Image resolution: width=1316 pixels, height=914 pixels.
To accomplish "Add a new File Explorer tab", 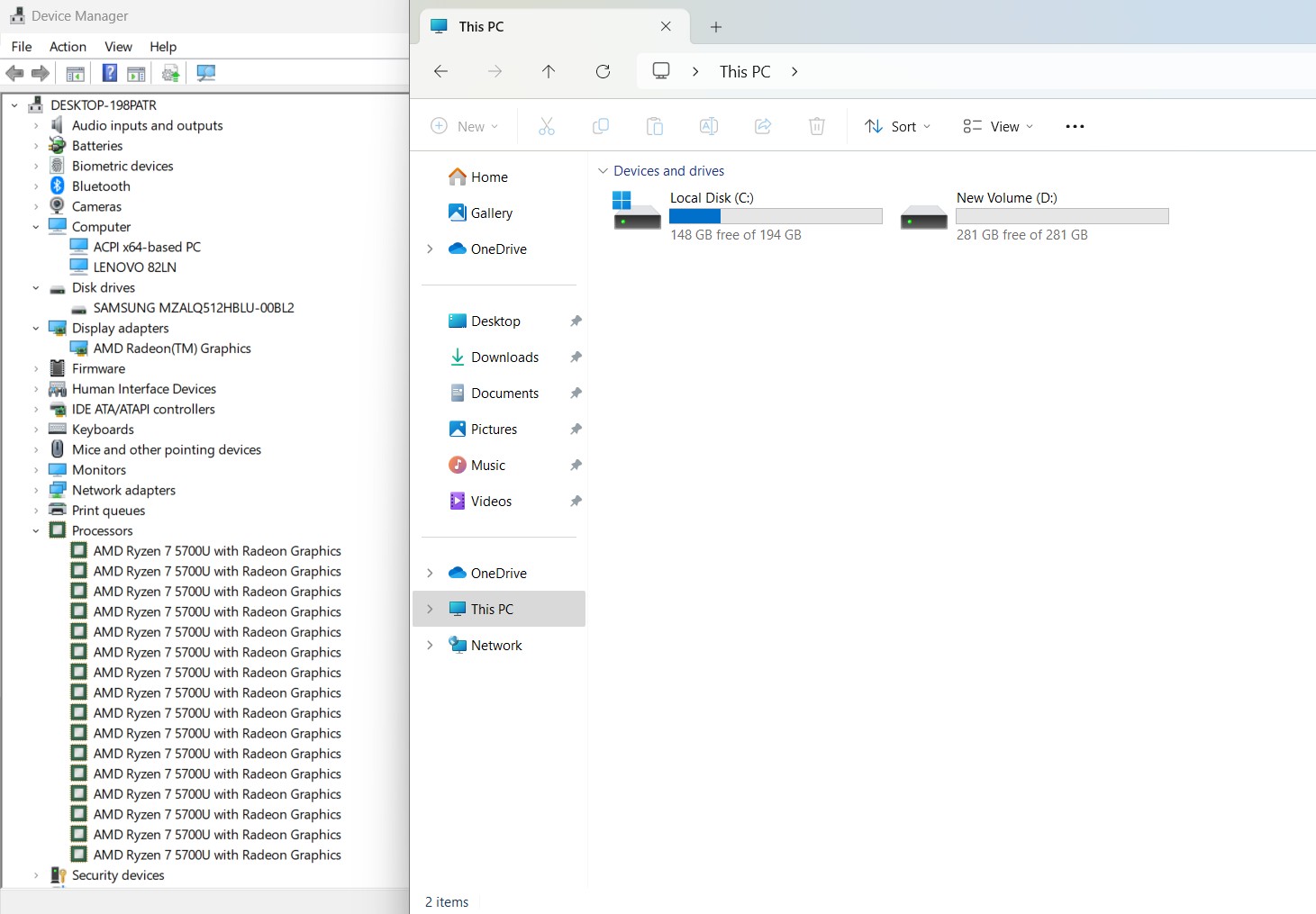I will (716, 27).
